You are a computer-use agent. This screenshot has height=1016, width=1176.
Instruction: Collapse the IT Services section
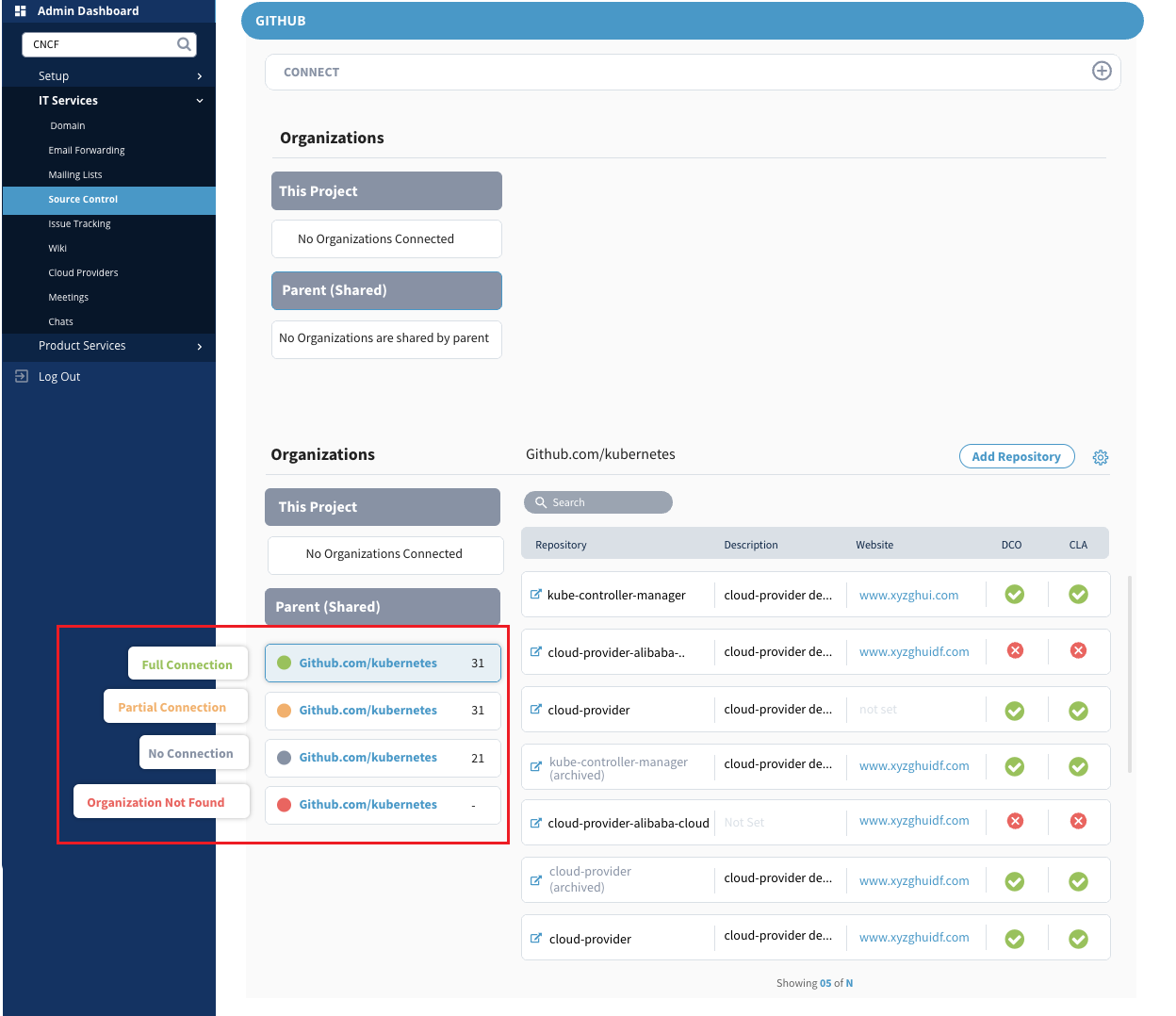199,101
